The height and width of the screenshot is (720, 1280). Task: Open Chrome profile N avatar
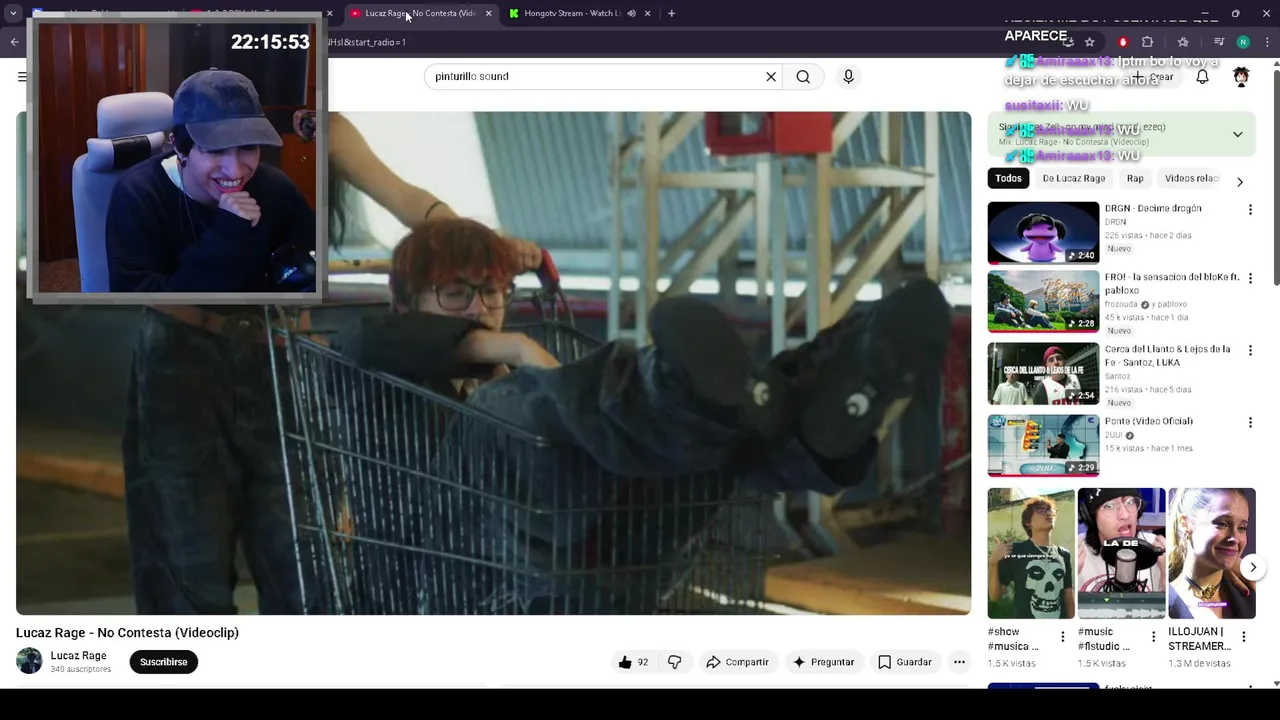pyautogui.click(x=1243, y=42)
